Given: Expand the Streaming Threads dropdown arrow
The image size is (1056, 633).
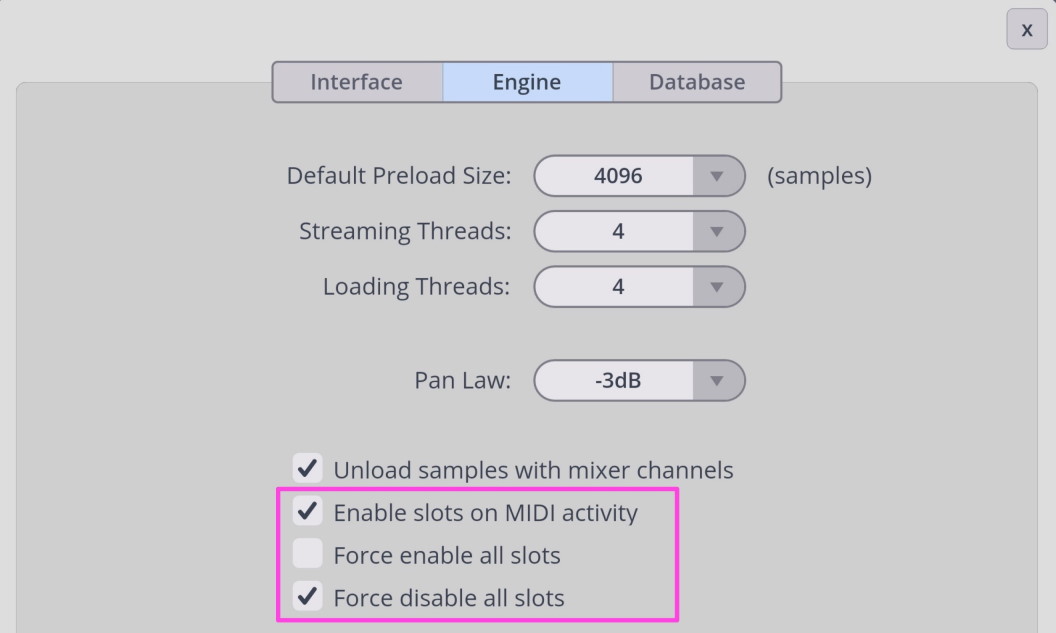Looking at the screenshot, I should pyautogui.click(x=717, y=232).
